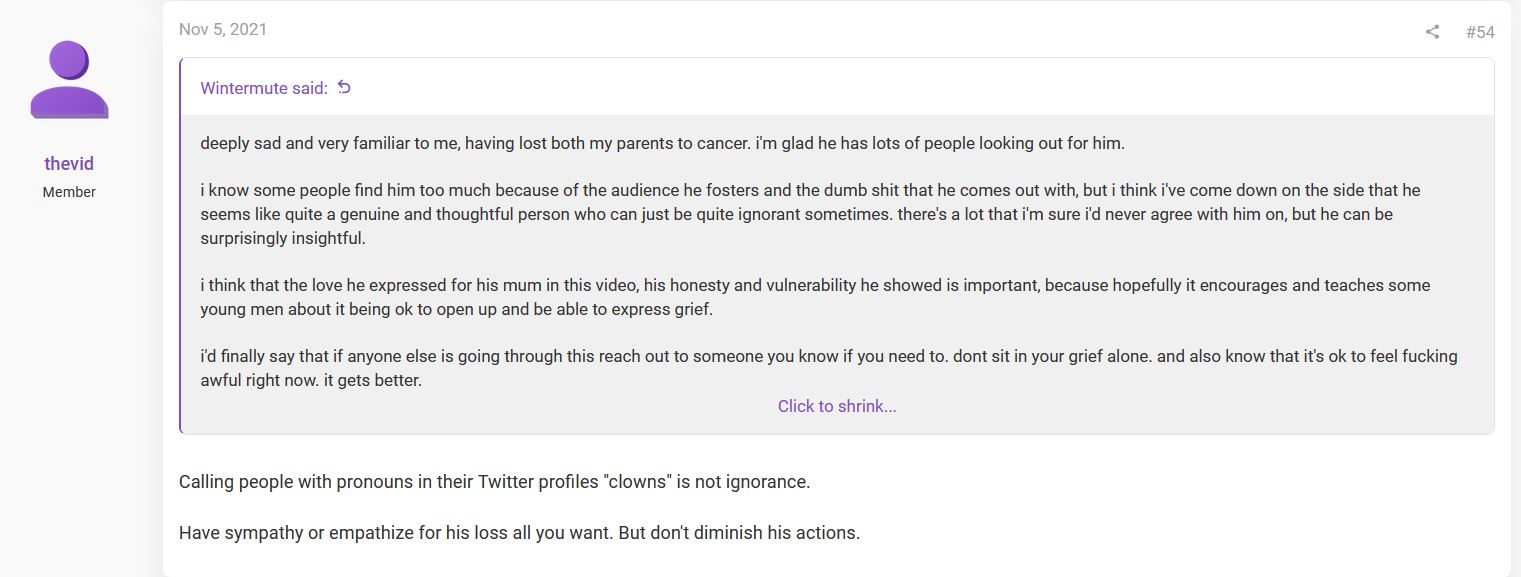
Task: Jump to Wintermute's original post via arrow icon
Action: pyautogui.click(x=344, y=87)
